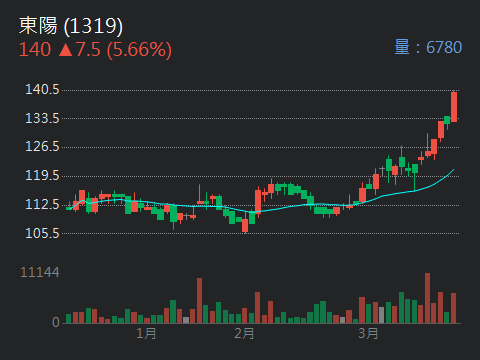Image resolution: width=480 pixels, height=360 pixels.
Task: Click the 3月 date axis label
Action: click(368, 333)
